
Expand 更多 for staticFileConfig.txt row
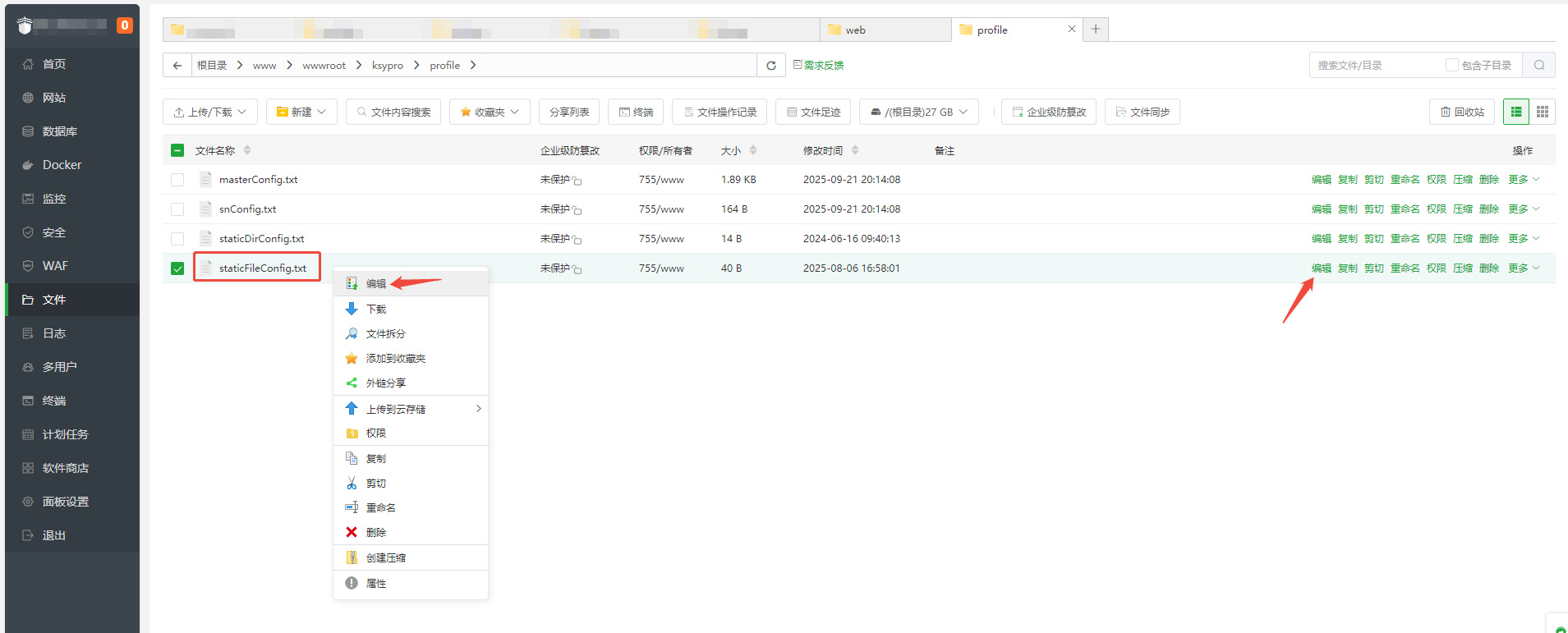click(x=1524, y=268)
